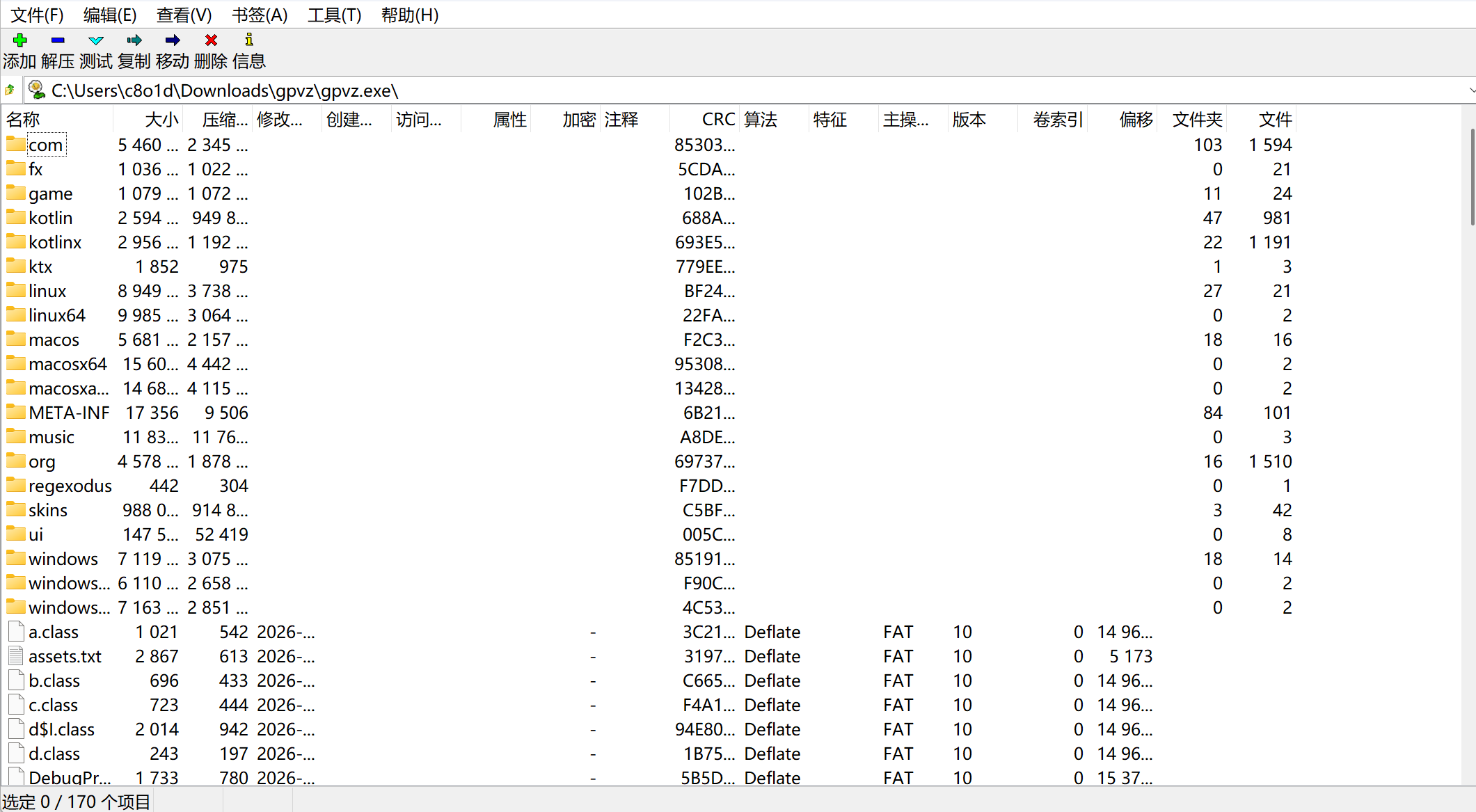Click the red Delete (删除) X icon
1476x812 pixels.
(x=211, y=40)
